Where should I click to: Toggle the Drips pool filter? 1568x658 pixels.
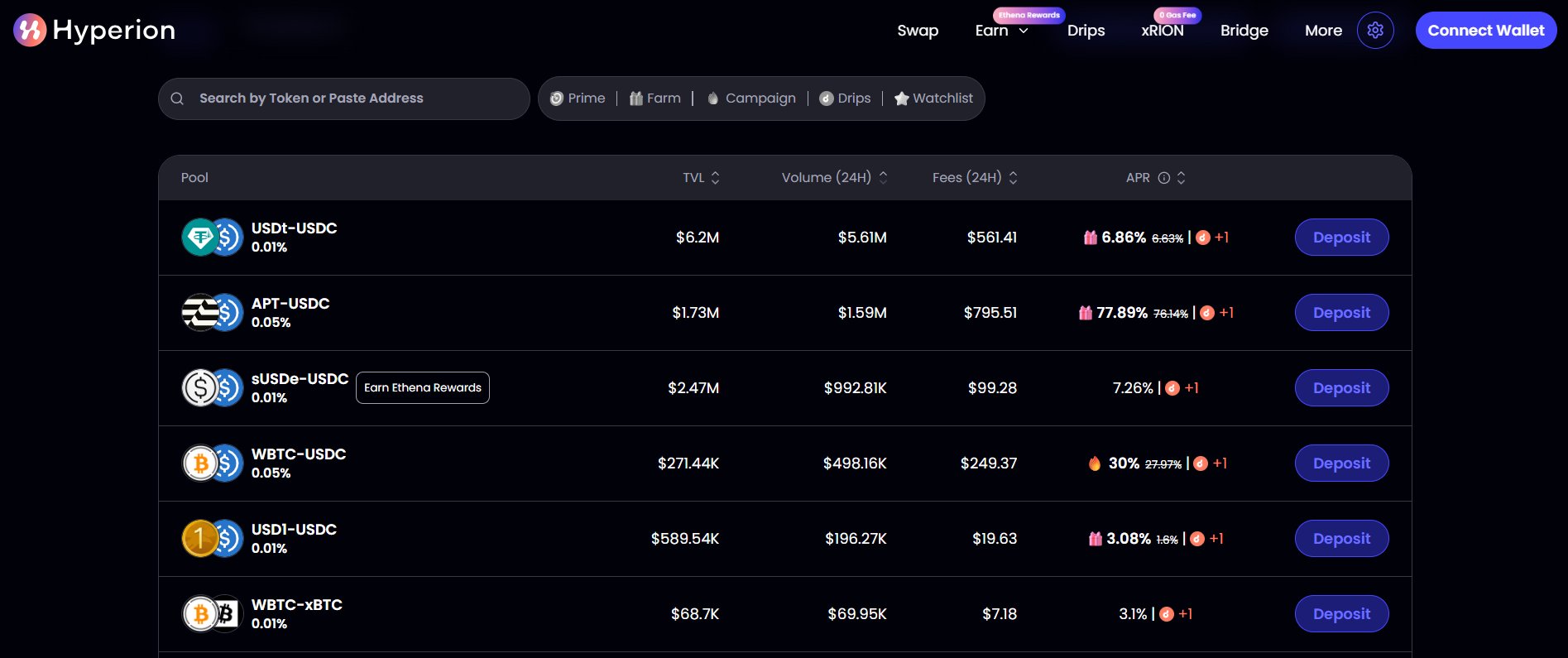[x=845, y=98]
